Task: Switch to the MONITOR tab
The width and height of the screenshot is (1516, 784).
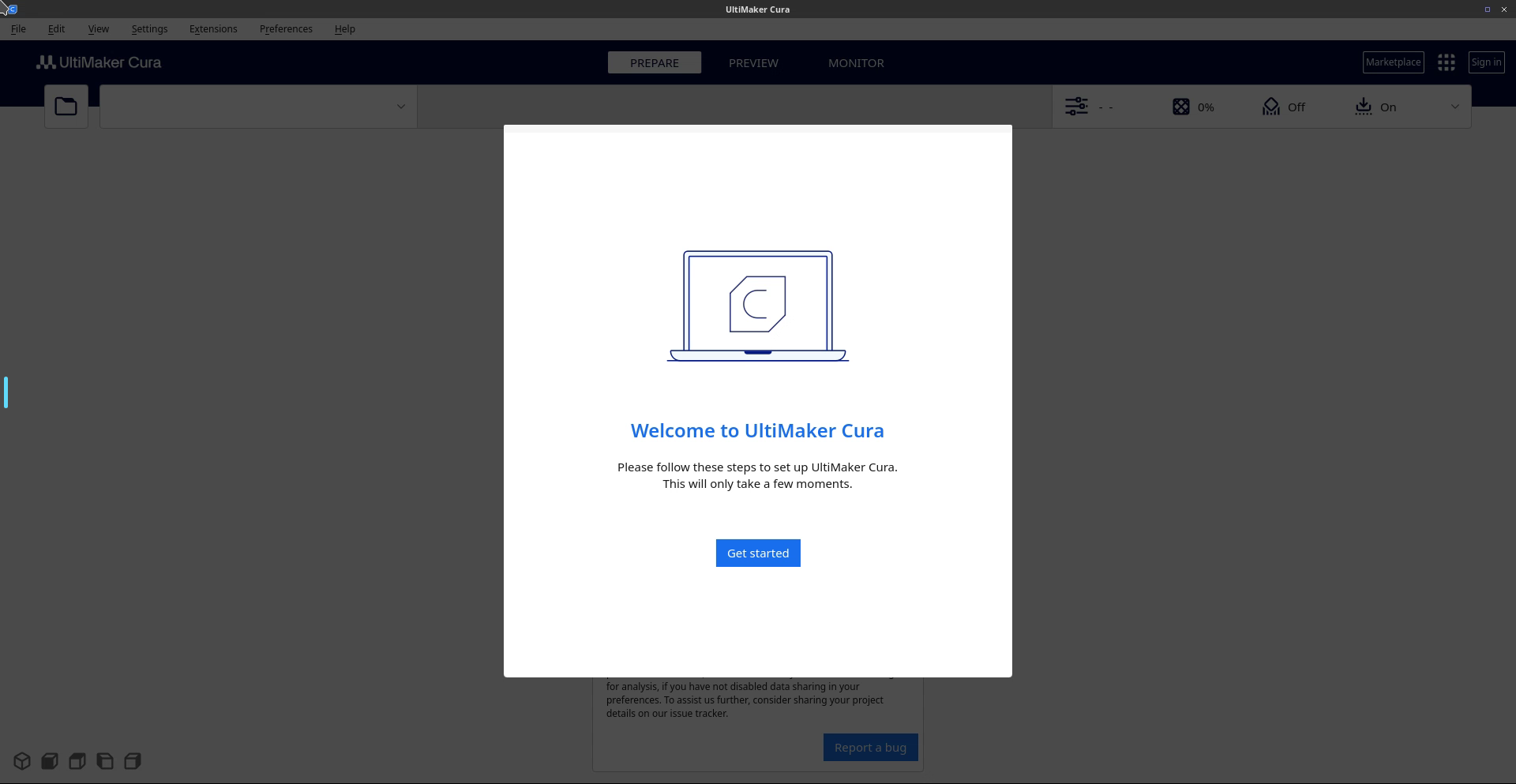Action: point(856,63)
